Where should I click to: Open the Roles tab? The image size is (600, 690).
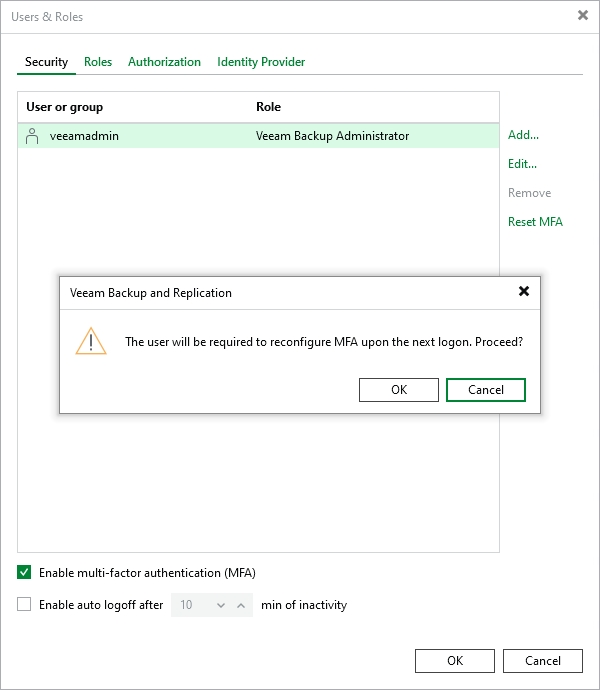pos(98,62)
